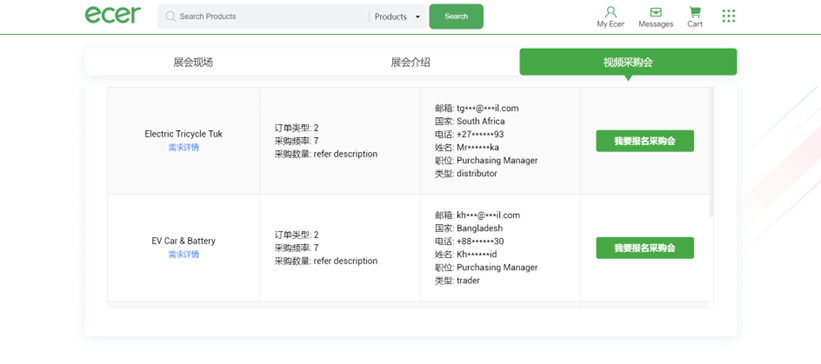Click the ecer logo
This screenshot has height=364, width=821.
tap(113, 15)
